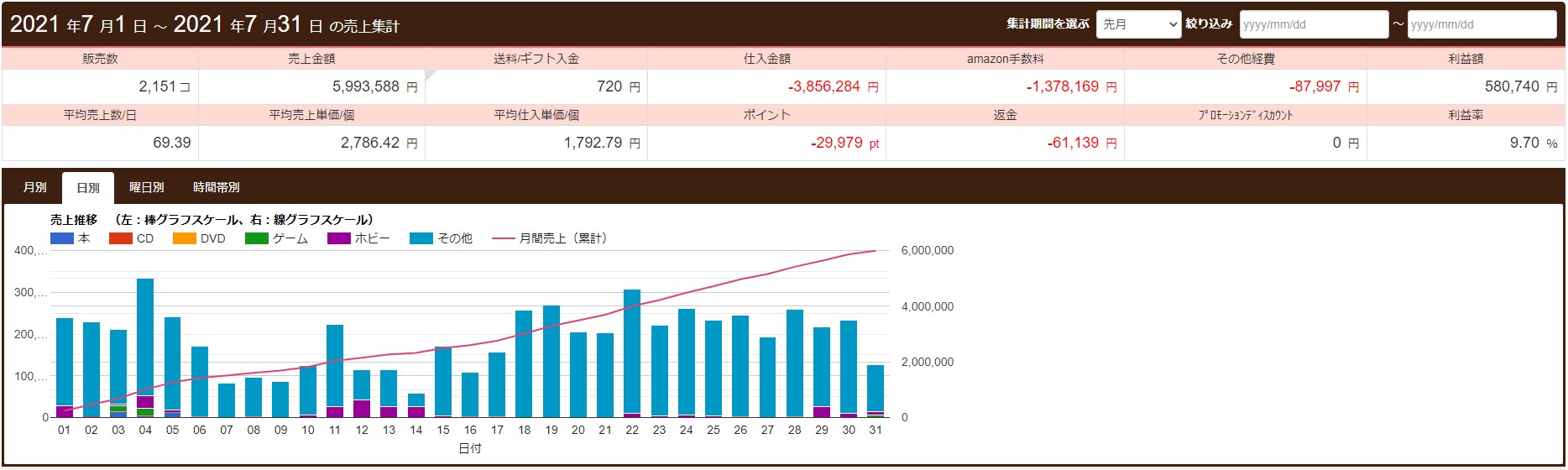The width and height of the screenshot is (1568, 470).
Task: Toggle the ゲーム series green legend swatch
Action: [x=256, y=238]
